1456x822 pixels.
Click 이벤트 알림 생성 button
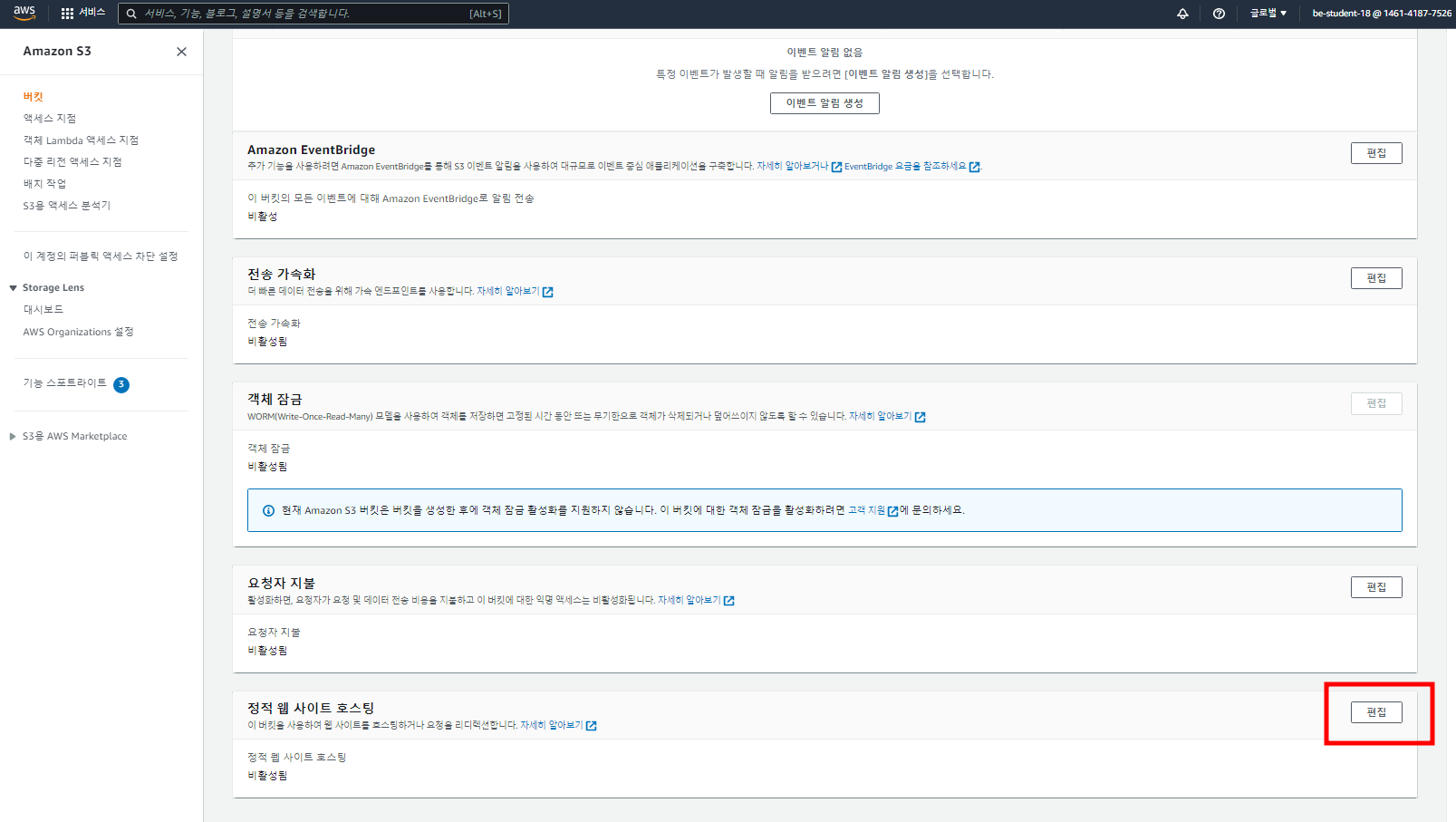pos(824,103)
